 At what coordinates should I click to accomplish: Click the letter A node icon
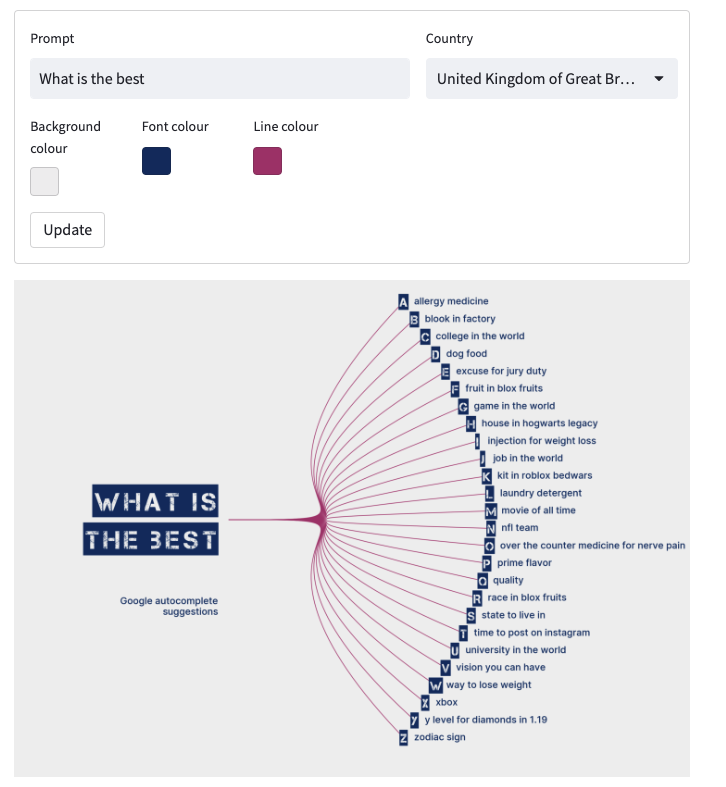403,301
